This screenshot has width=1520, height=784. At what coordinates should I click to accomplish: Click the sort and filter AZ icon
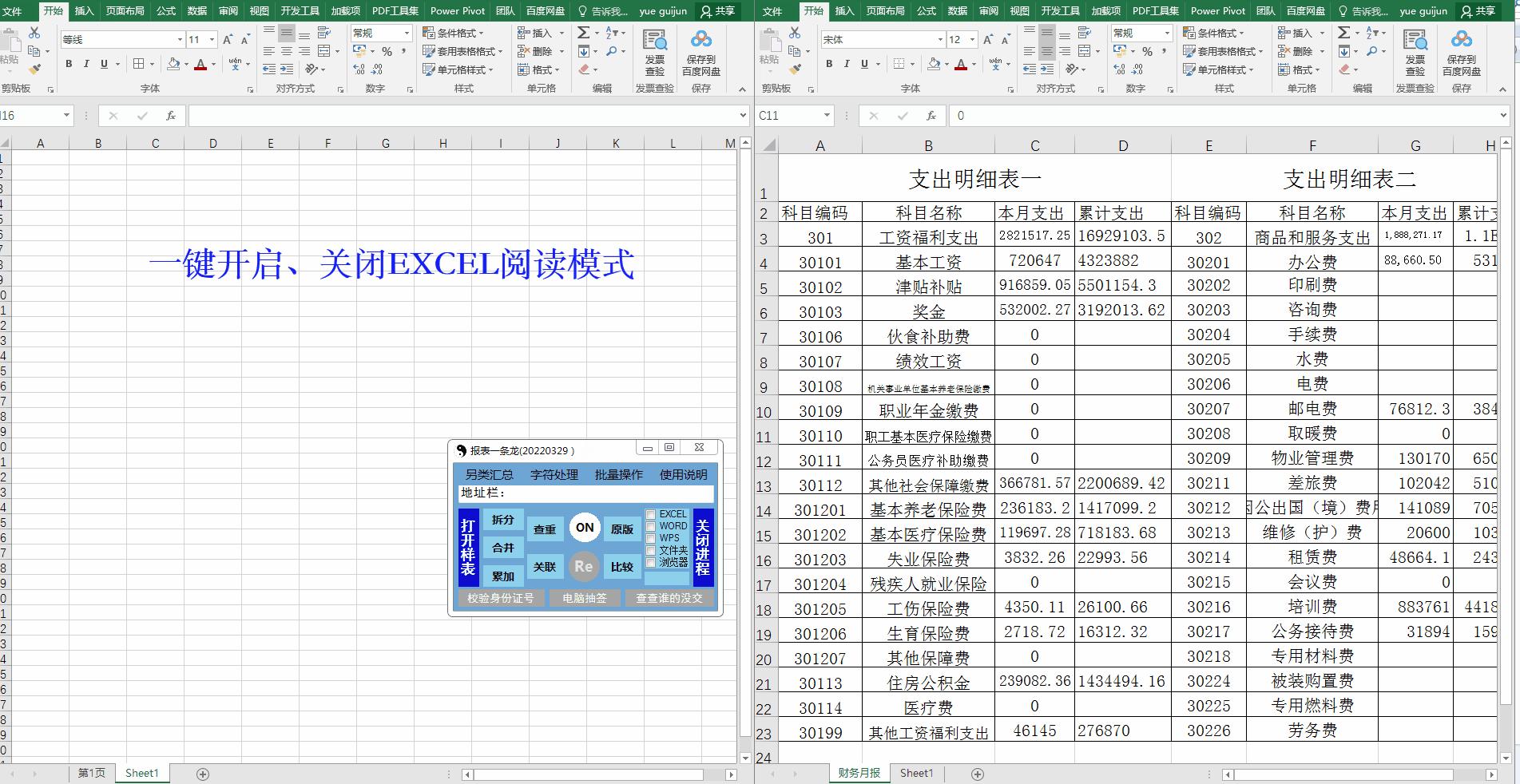click(612, 33)
